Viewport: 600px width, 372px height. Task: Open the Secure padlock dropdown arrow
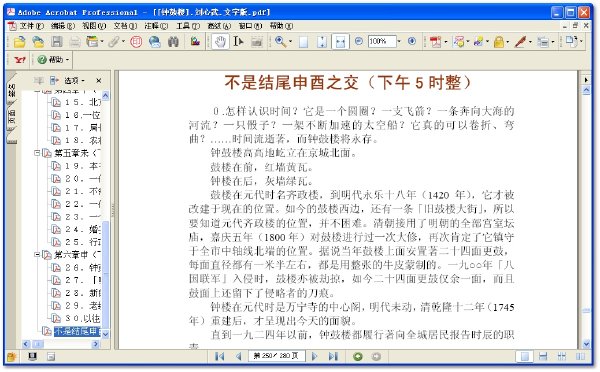[x=508, y=41]
